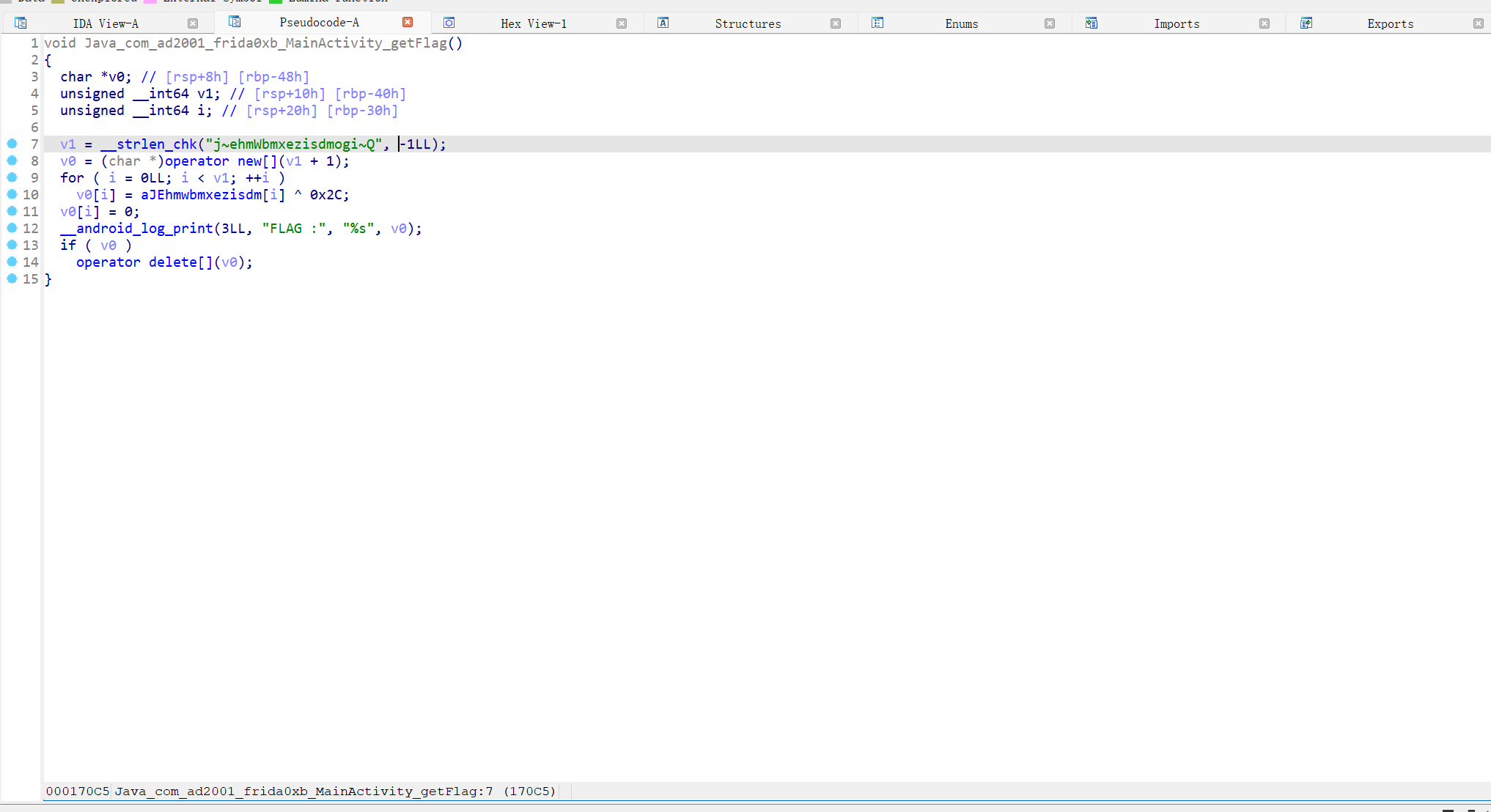
Task: Click the operator delete[] call
Action: (x=144, y=262)
